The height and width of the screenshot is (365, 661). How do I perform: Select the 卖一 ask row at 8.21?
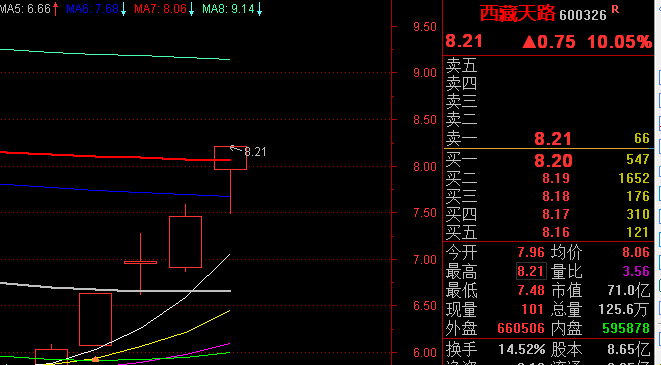(548, 139)
